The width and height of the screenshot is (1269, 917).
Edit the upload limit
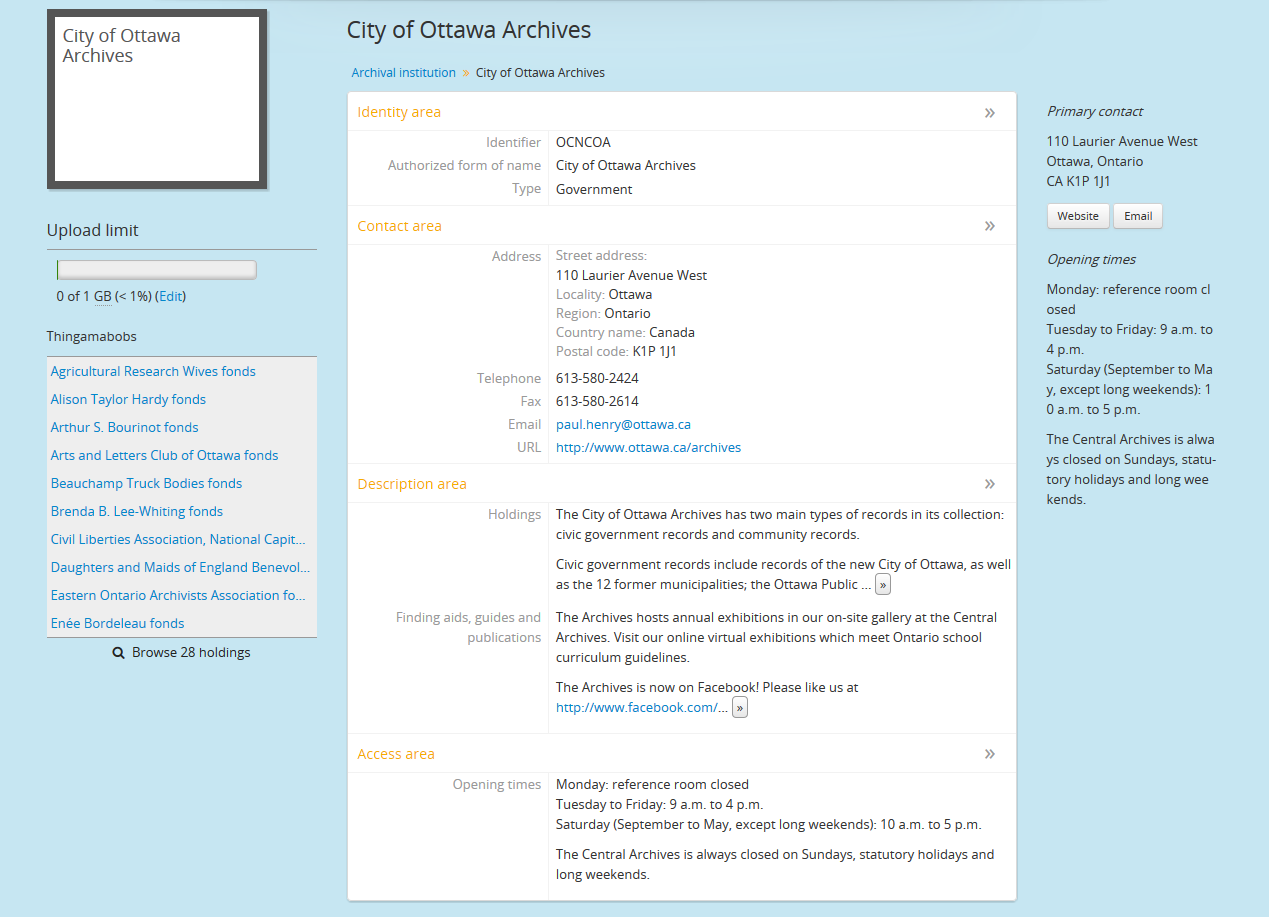click(x=171, y=297)
